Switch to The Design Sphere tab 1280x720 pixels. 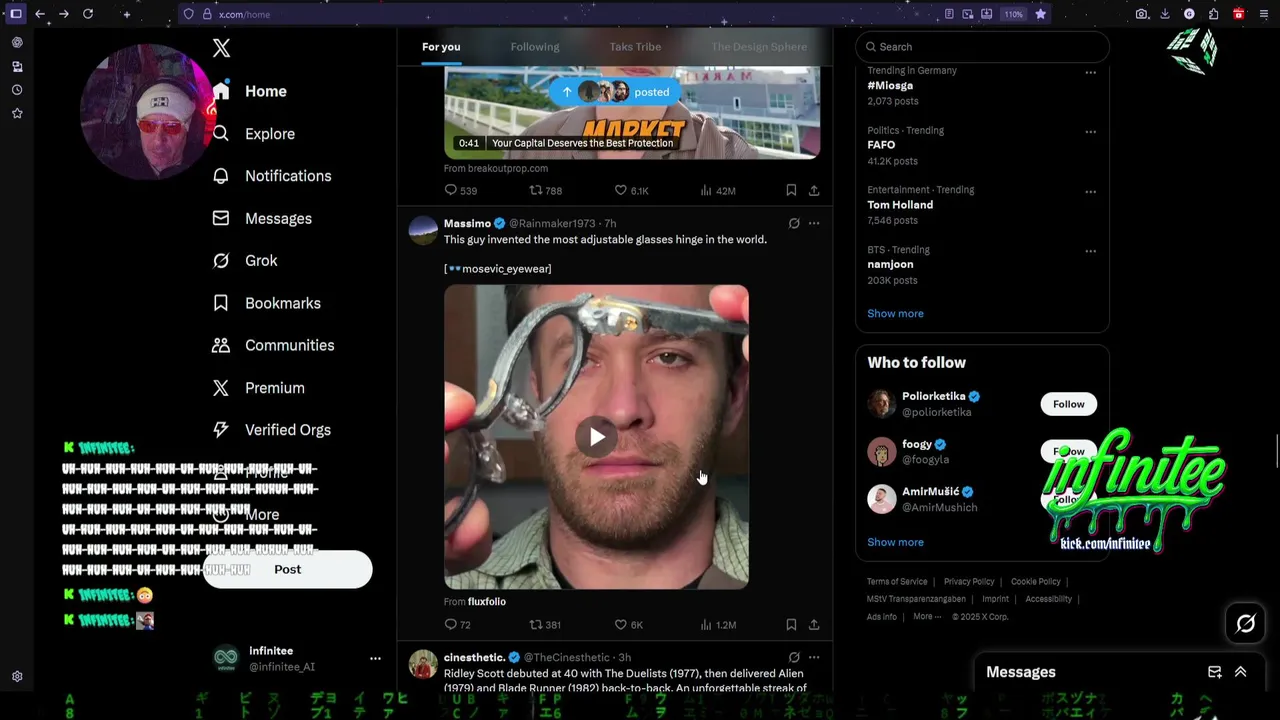click(759, 47)
